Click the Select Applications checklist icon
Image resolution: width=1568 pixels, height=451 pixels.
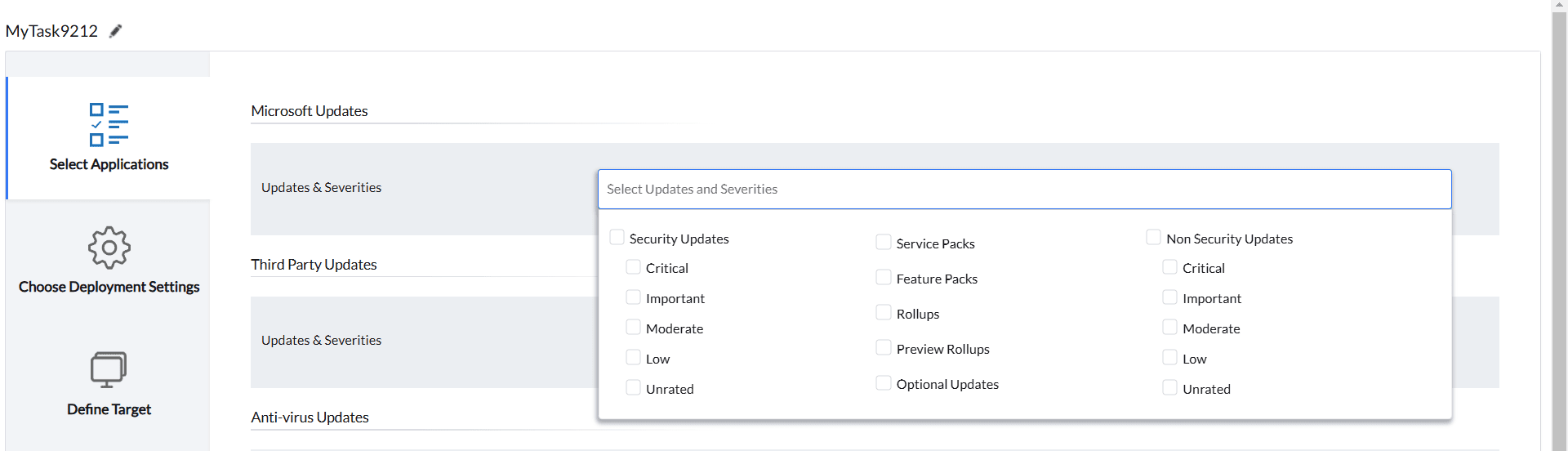(x=109, y=124)
